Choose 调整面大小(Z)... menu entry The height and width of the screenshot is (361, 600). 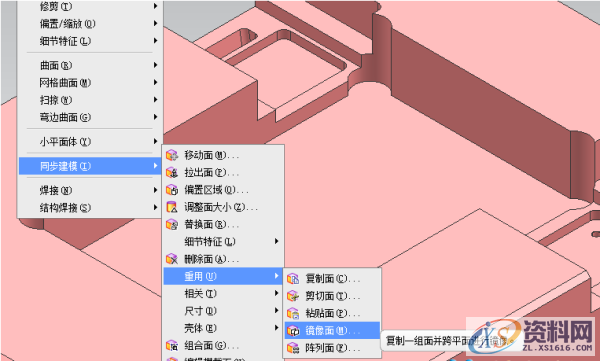pos(223,207)
